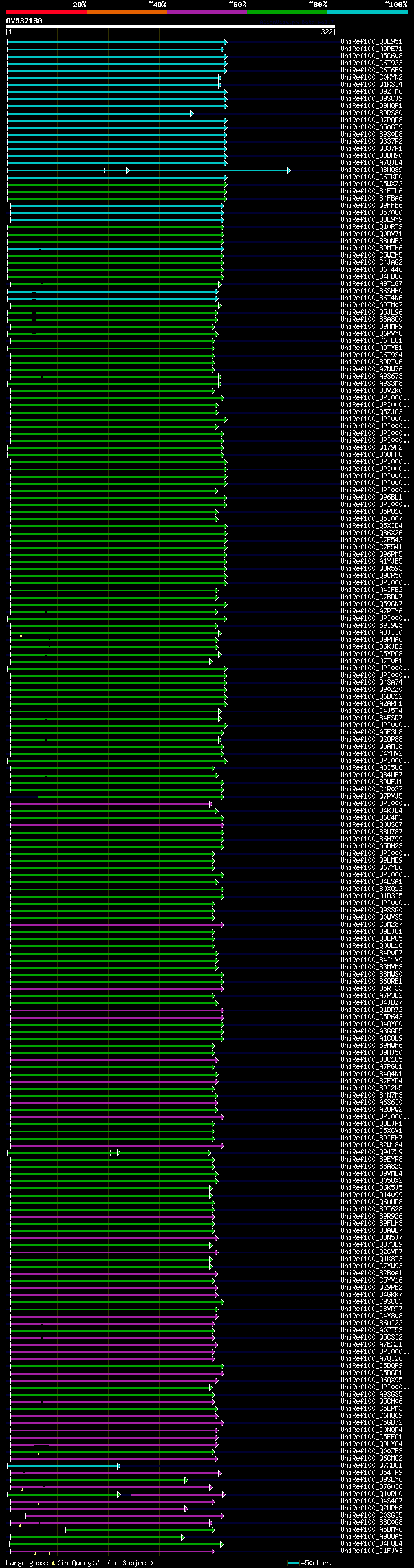Select the UniRef100_Q10RT9 label
The width and height of the screenshot is (414, 1568).
[x=371, y=227]
